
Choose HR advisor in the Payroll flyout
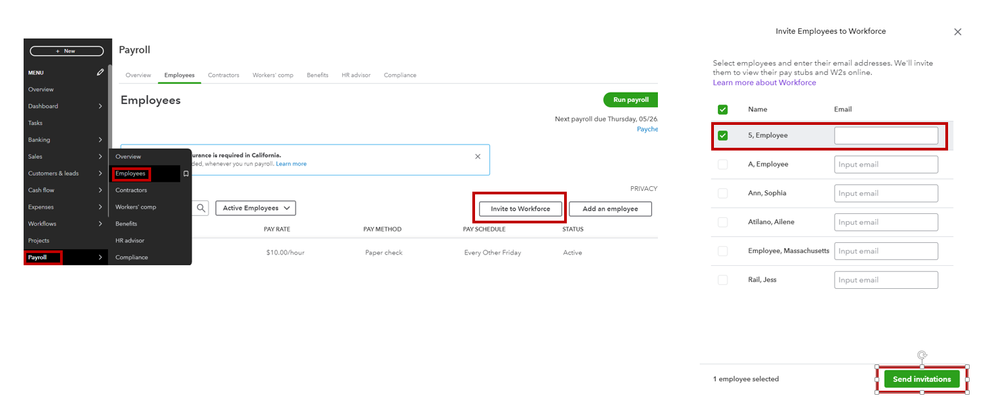130,240
